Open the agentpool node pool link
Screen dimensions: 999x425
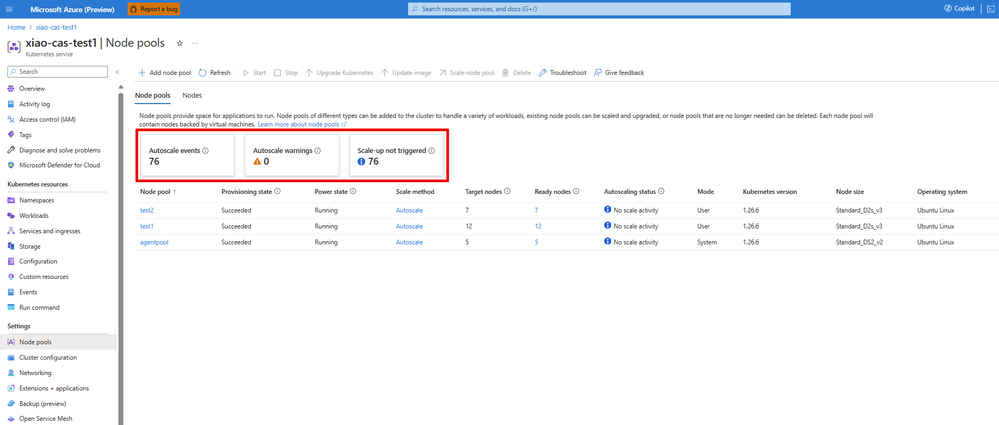point(154,242)
